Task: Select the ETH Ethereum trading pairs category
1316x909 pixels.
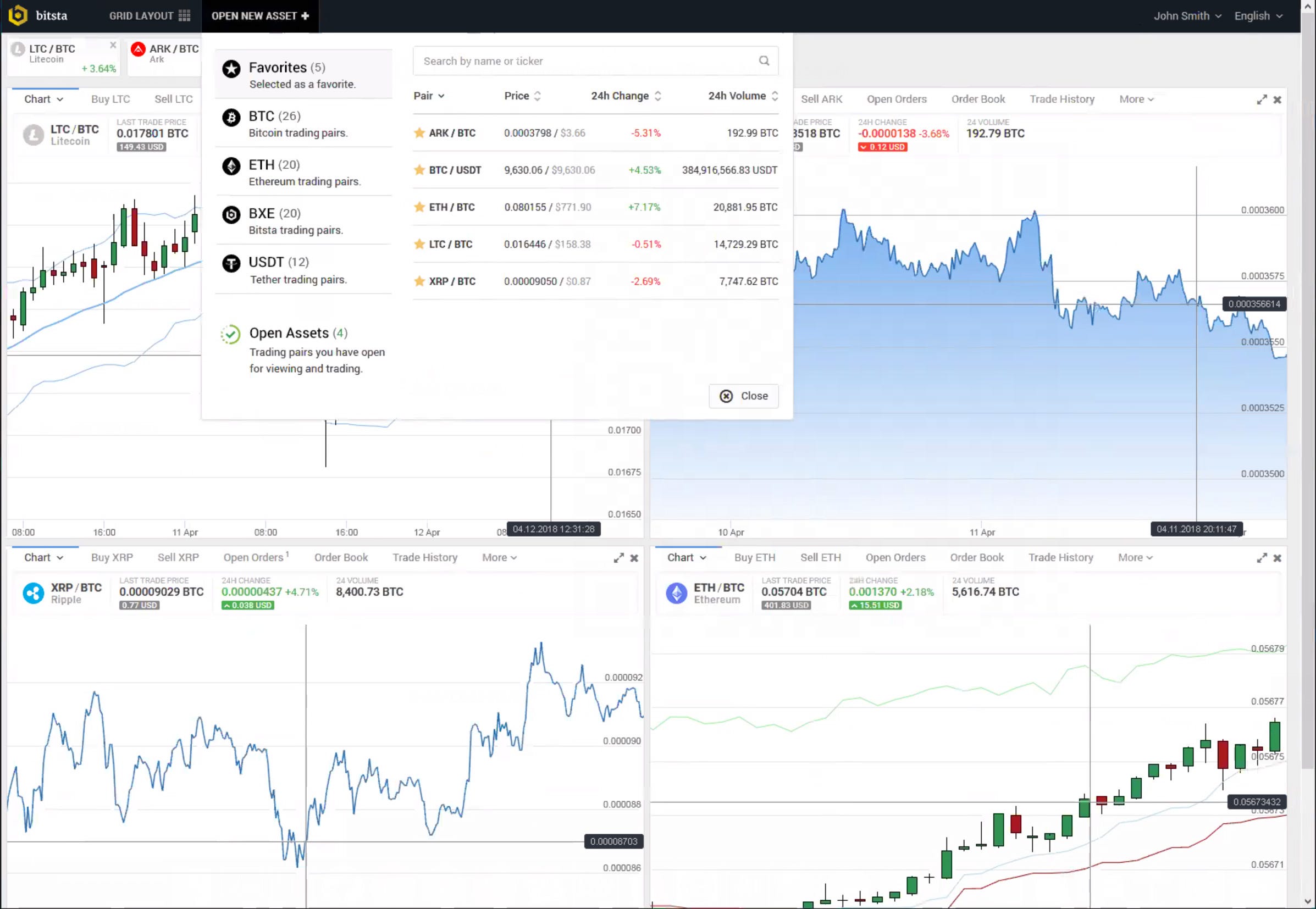Action: coord(303,172)
